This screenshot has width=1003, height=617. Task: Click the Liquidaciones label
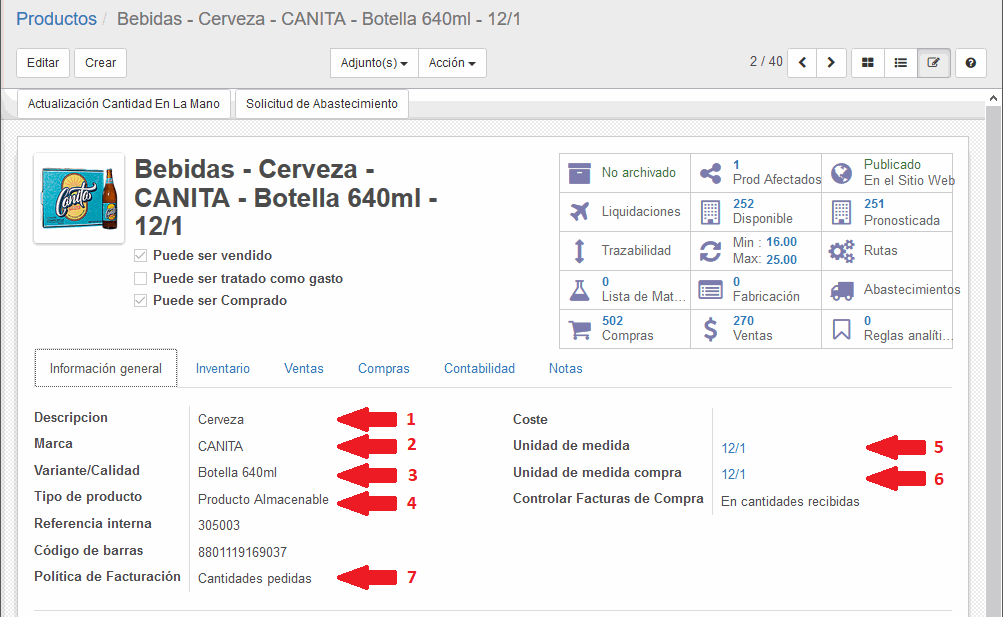pos(641,212)
